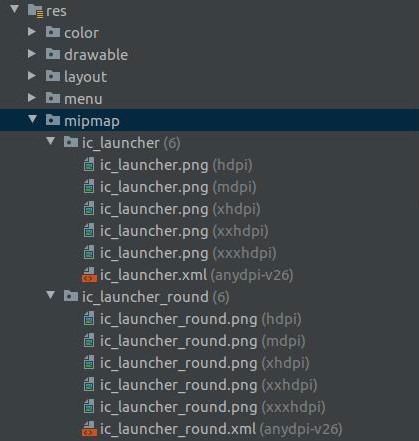Click the ic_launcher.xml file icon

(89, 275)
